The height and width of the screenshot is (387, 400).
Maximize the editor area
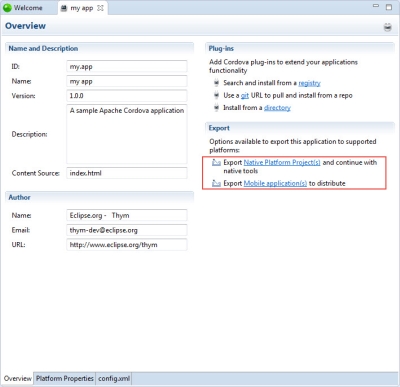coord(389,7)
